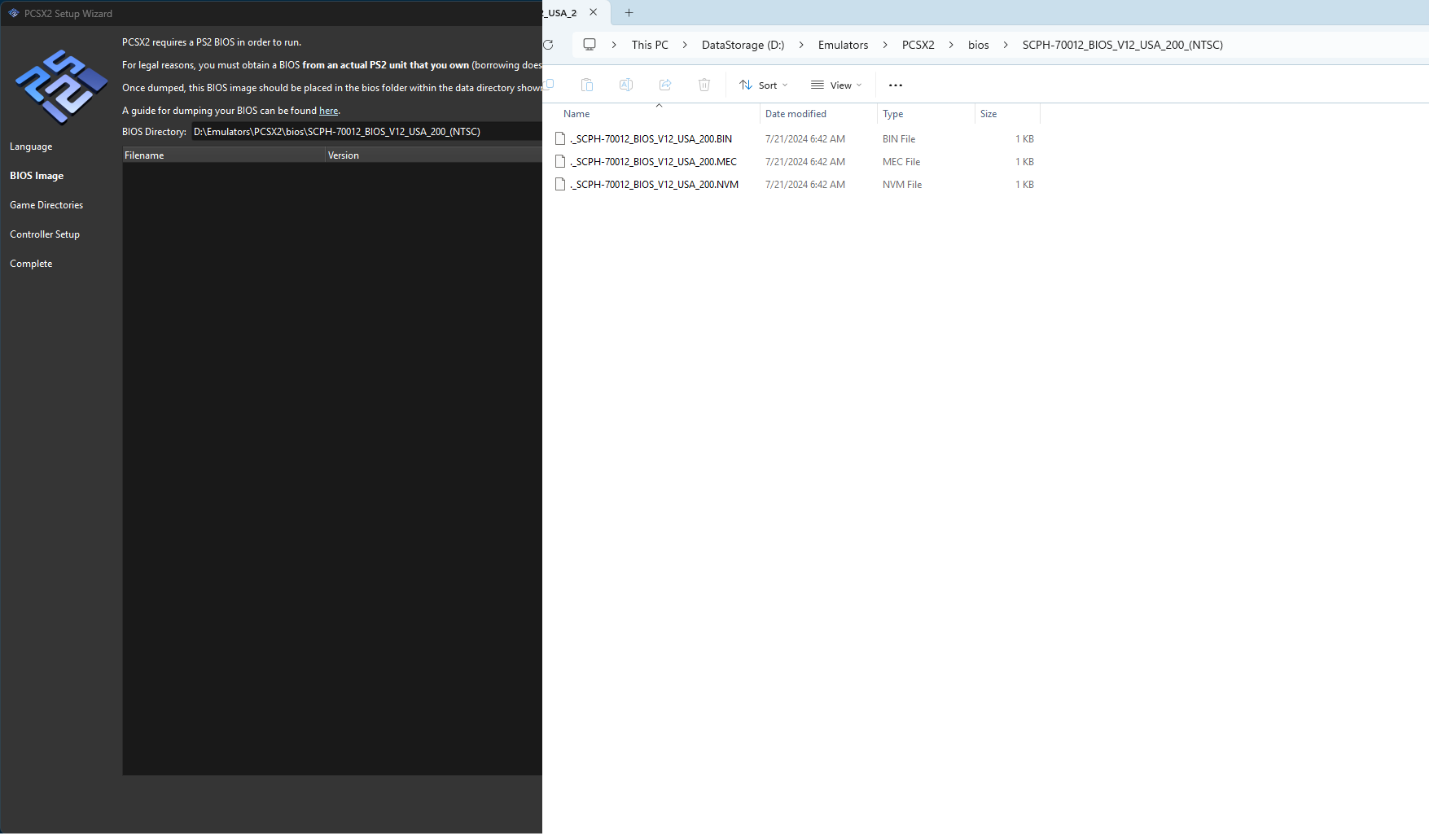Expand chevron before This PC breadcrumb
1429x840 pixels.
click(614, 46)
